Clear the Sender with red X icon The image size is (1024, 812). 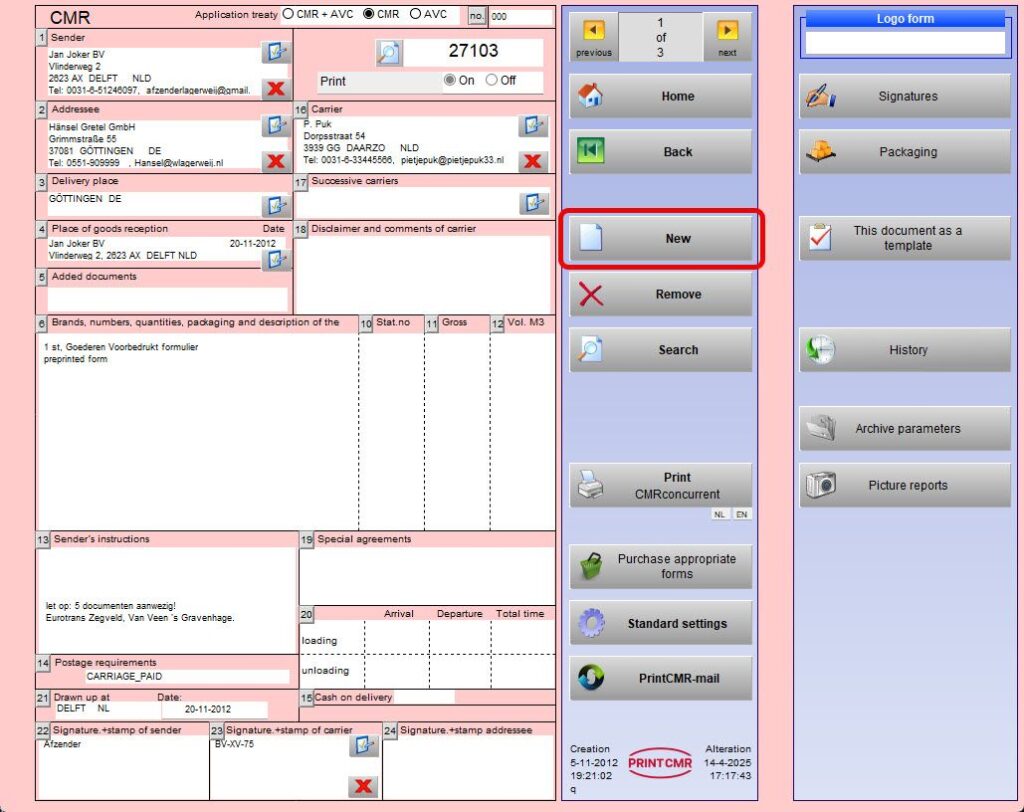(x=275, y=88)
